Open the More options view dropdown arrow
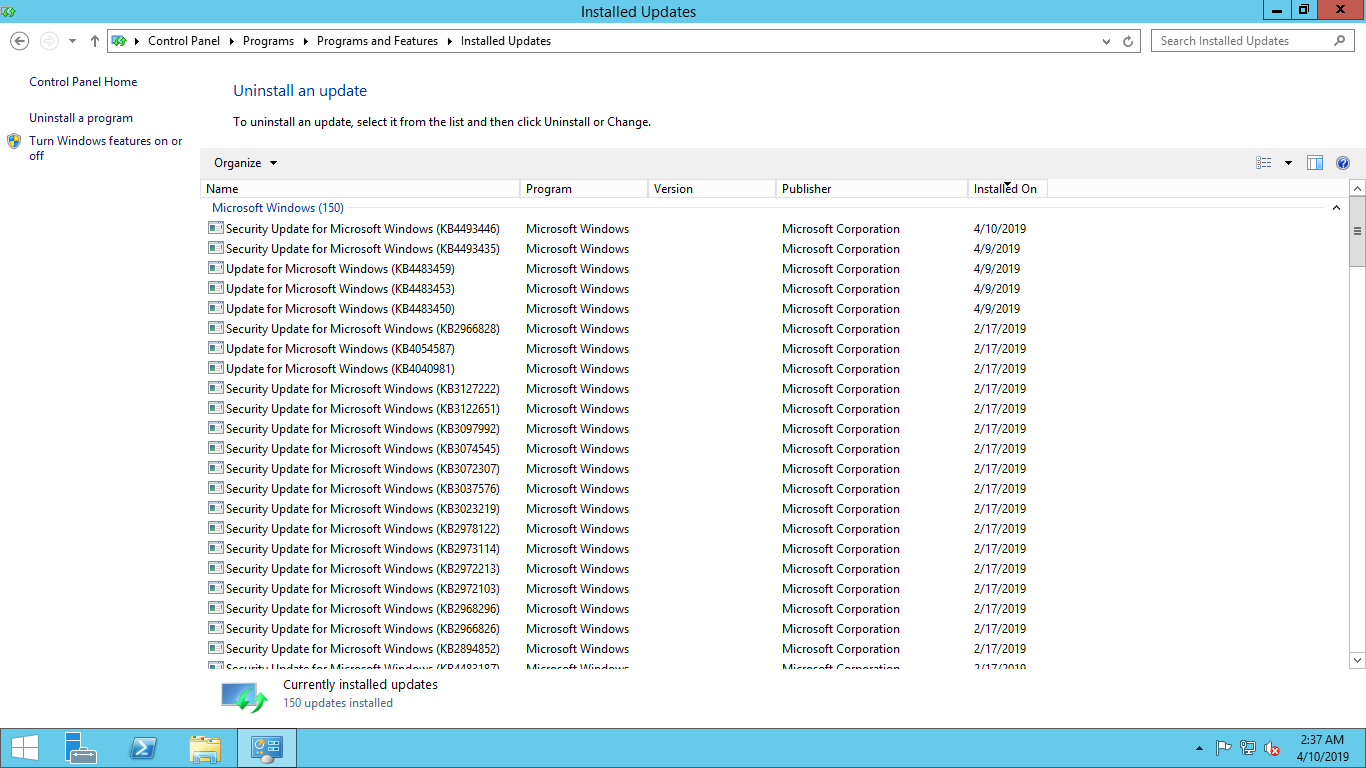 point(1288,163)
